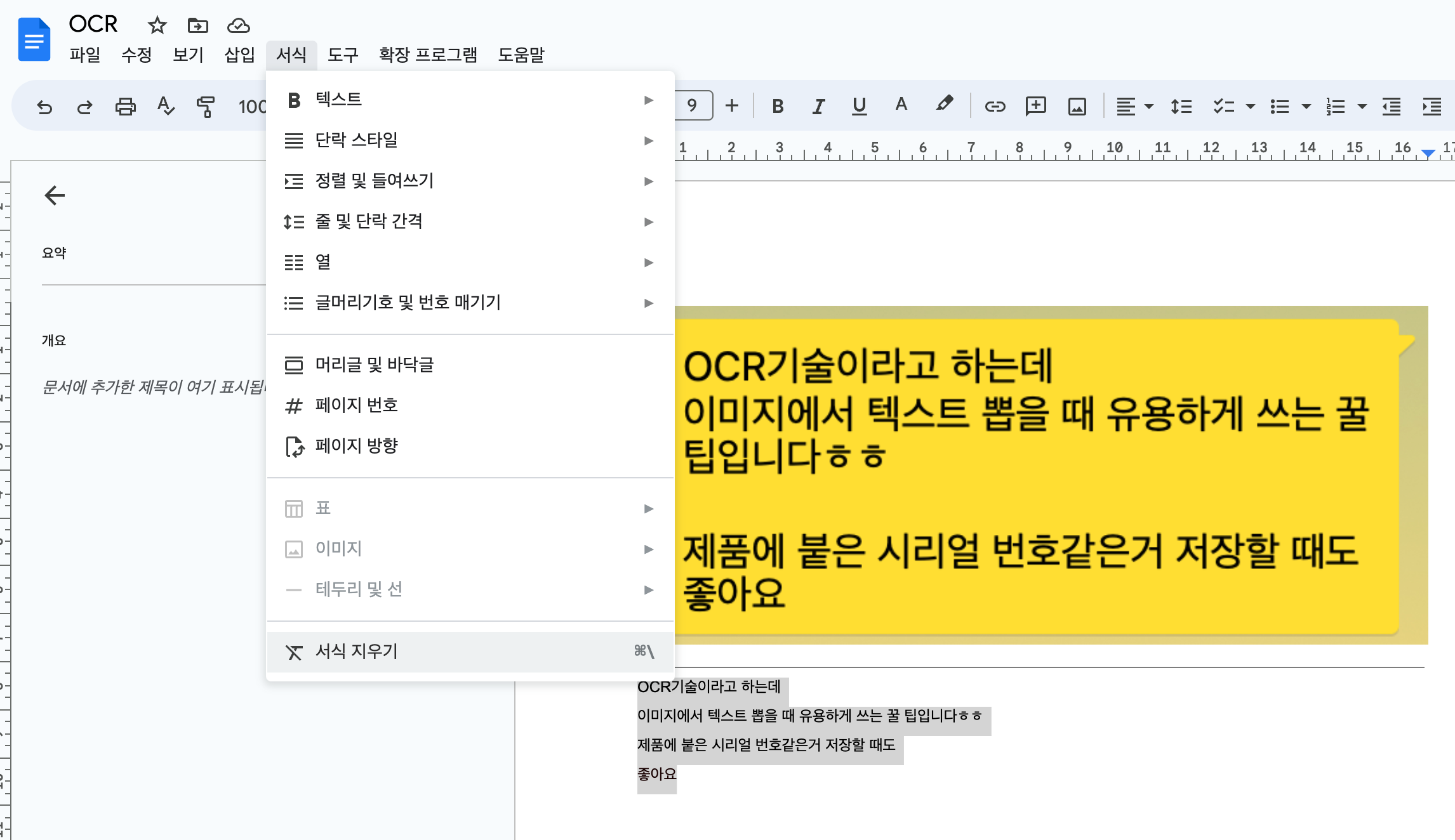
Task: Click the print icon
Action: tap(125, 107)
